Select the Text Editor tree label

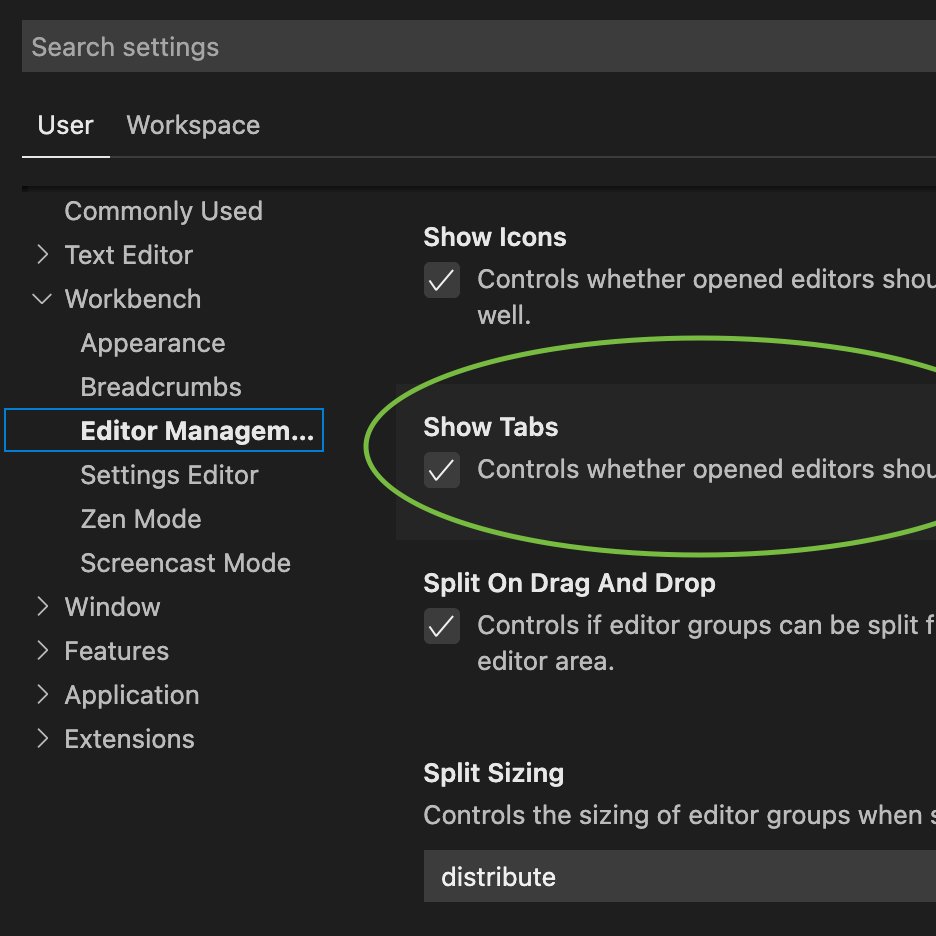[x=128, y=255]
